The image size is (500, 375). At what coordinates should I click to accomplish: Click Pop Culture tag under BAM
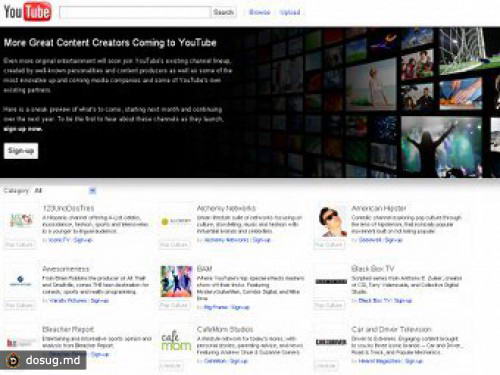point(174,305)
